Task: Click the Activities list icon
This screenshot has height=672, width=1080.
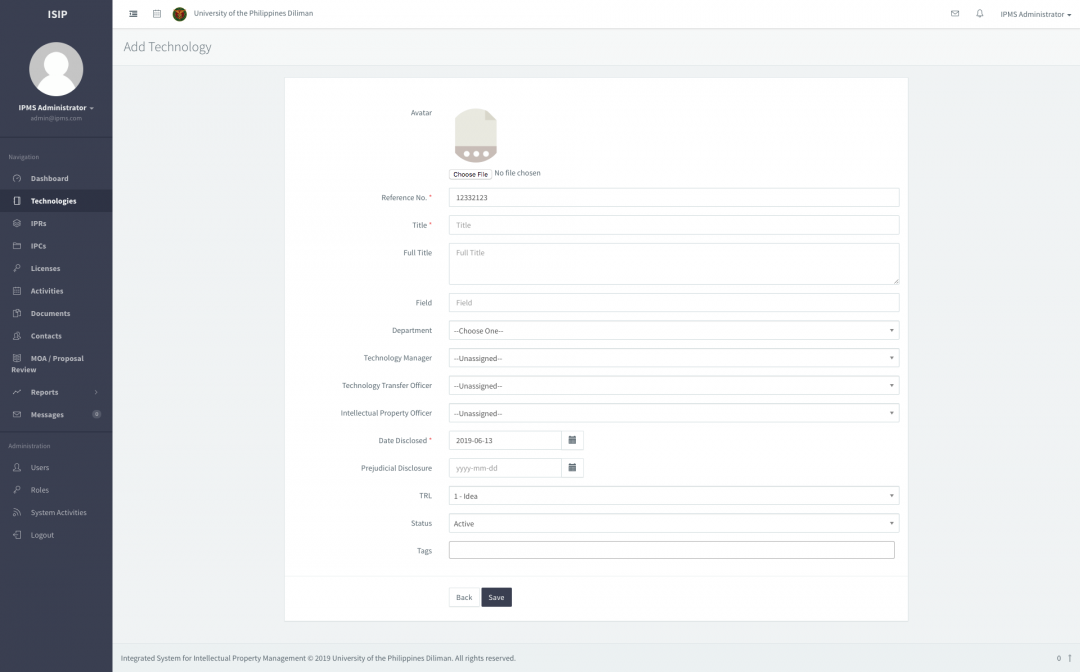Action: [x=17, y=291]
